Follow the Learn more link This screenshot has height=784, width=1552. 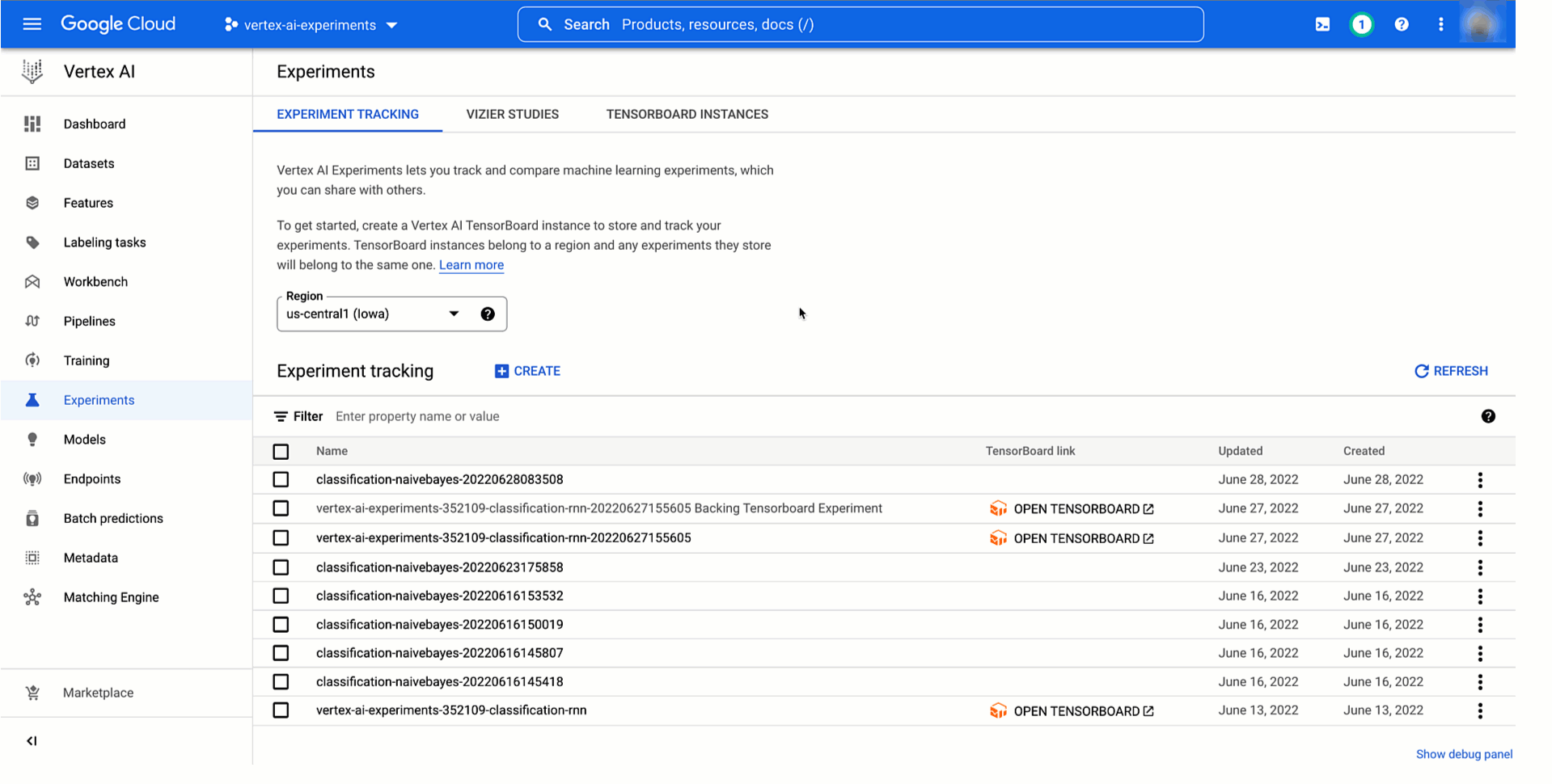point(472,265)
